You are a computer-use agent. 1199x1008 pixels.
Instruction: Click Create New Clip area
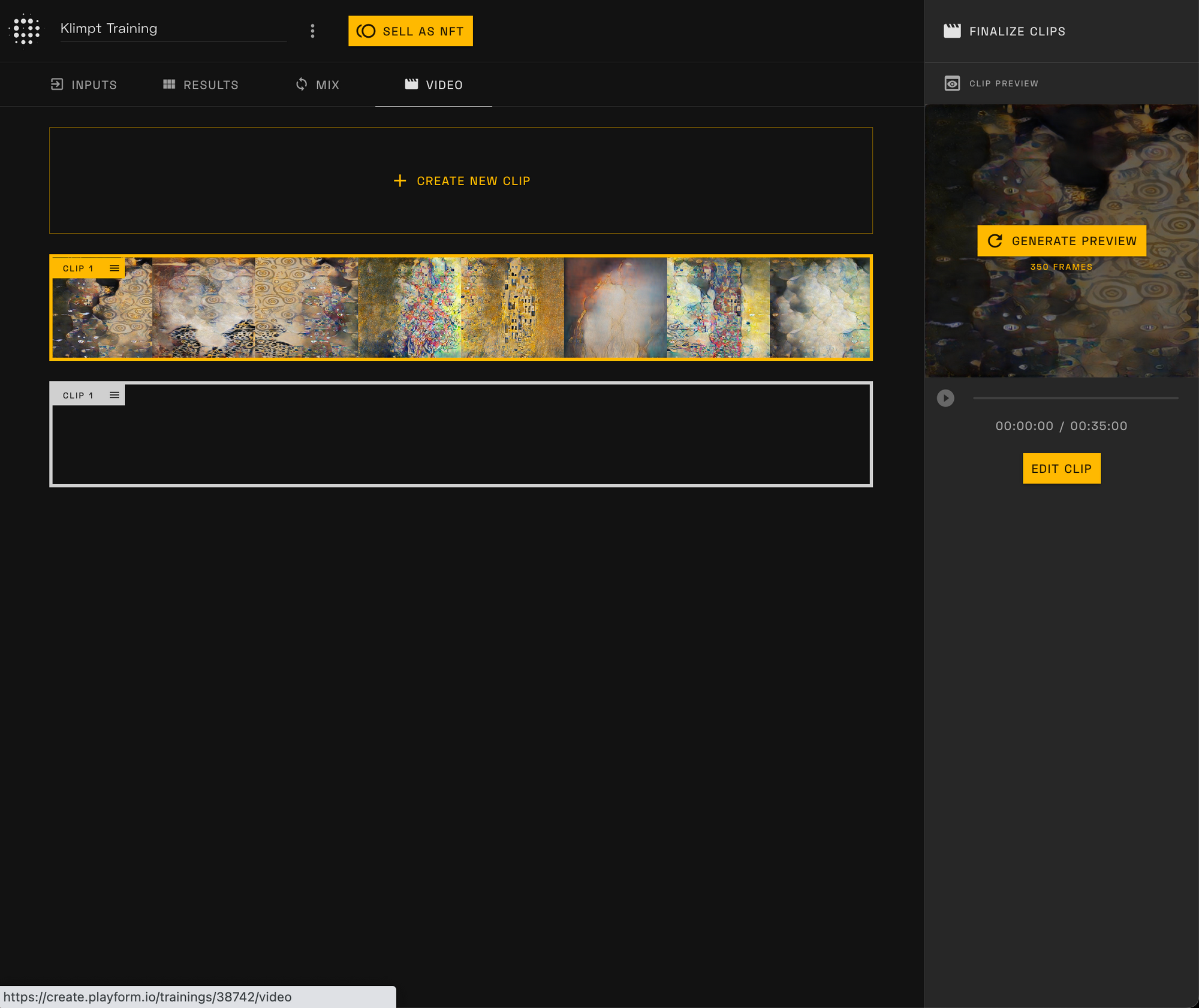[461, 180]
